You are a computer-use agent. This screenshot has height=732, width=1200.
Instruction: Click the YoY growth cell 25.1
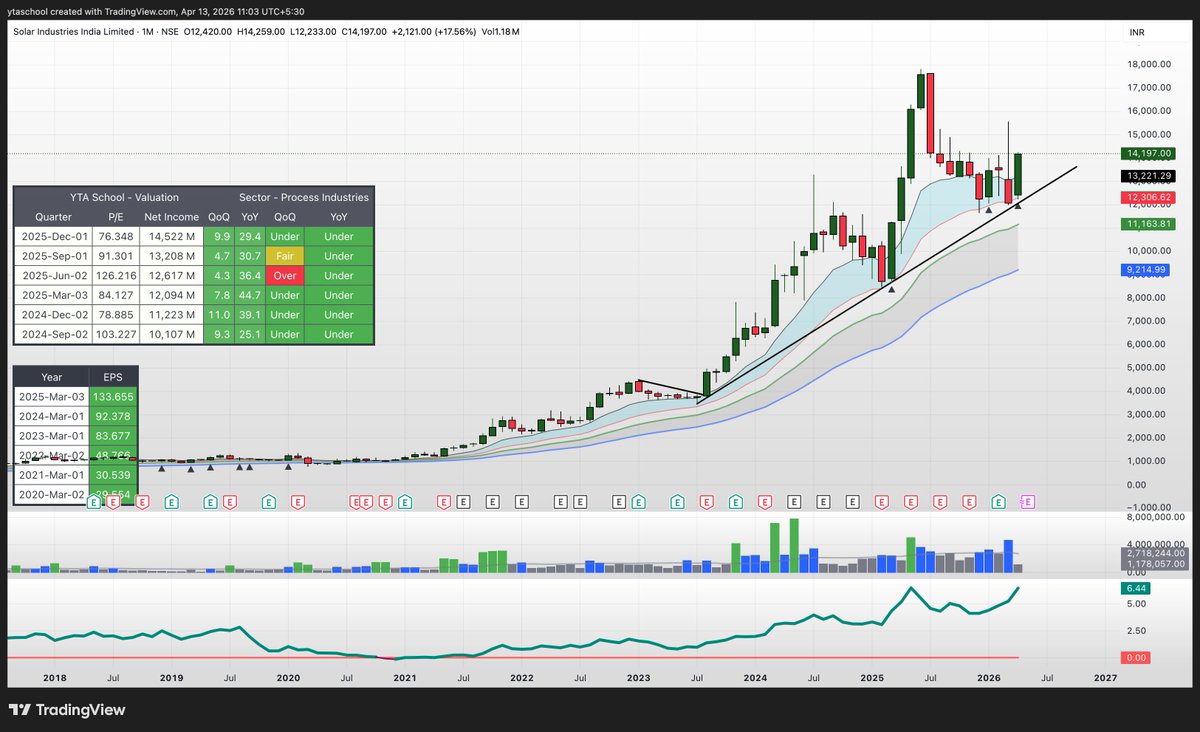[x=250, y=334]
